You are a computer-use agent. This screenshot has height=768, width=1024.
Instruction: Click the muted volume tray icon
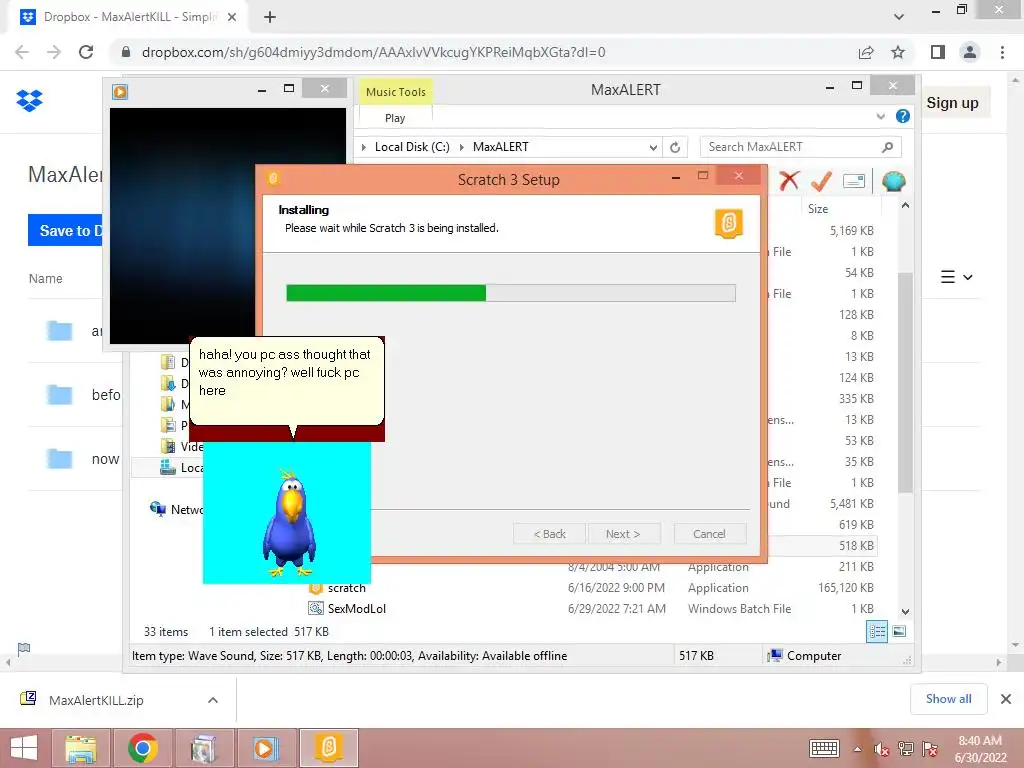pos(881,749)
